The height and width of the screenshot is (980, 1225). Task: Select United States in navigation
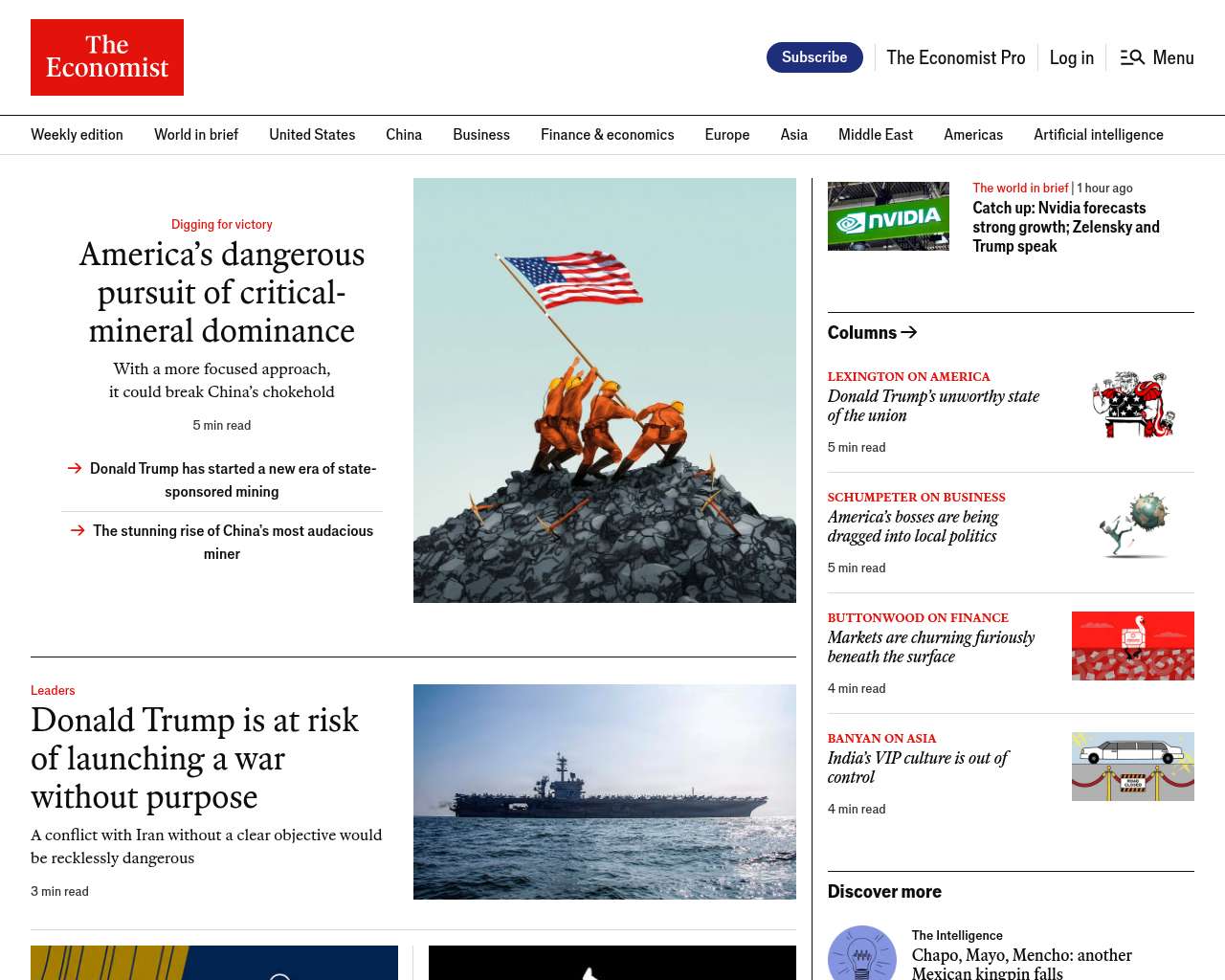pyautogui.click(x=312, y=135)
